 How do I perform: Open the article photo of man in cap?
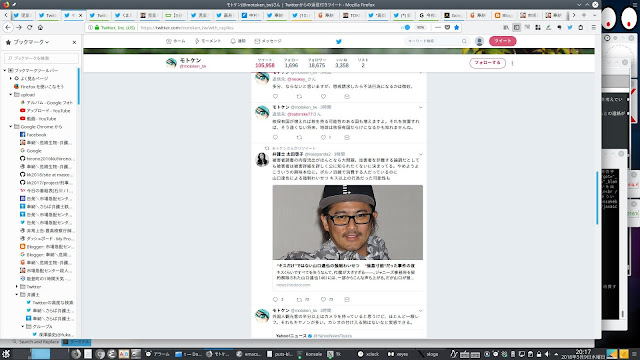(x=348, y=222)
